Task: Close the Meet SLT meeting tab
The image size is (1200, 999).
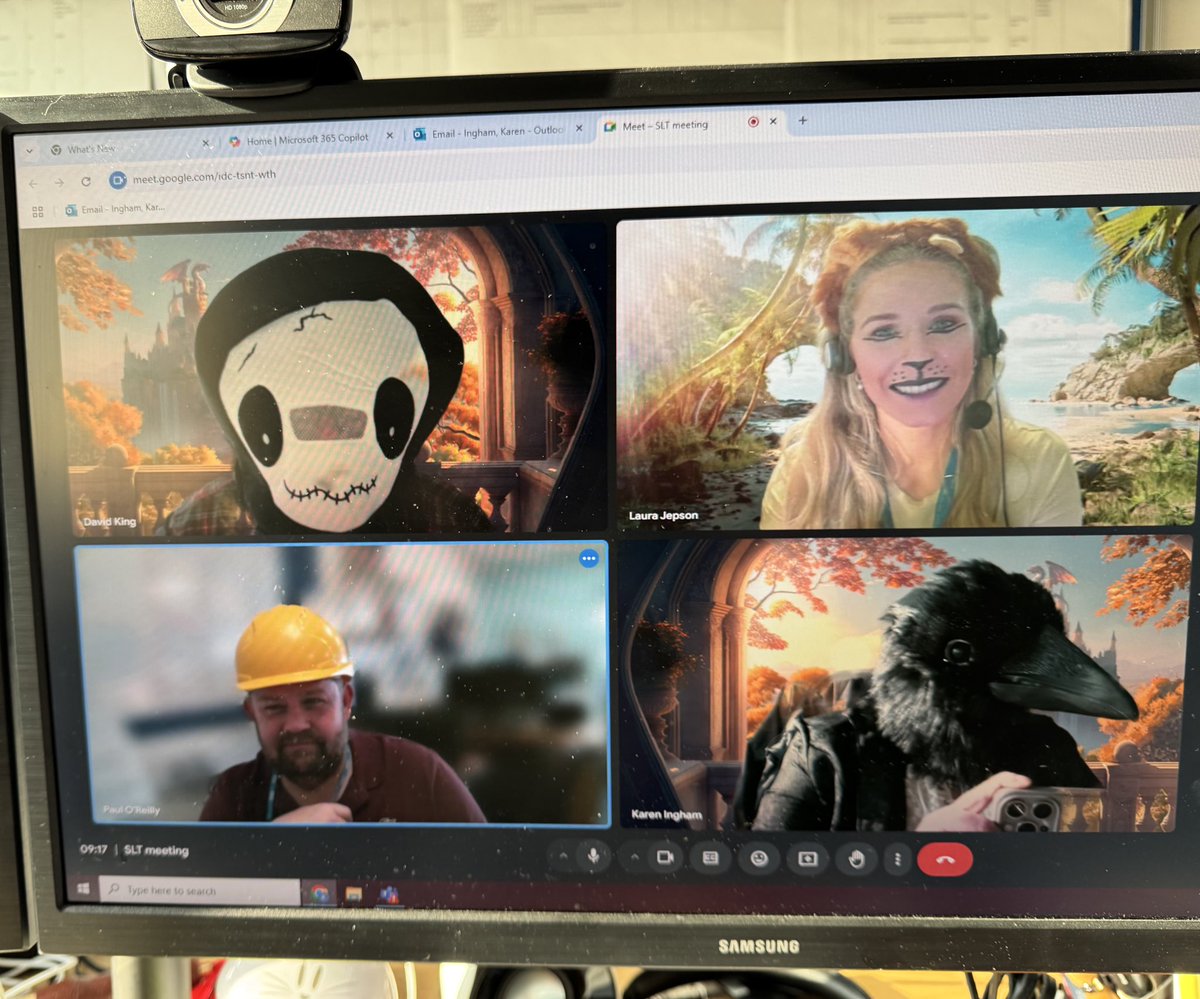Action: pos(772,121)
